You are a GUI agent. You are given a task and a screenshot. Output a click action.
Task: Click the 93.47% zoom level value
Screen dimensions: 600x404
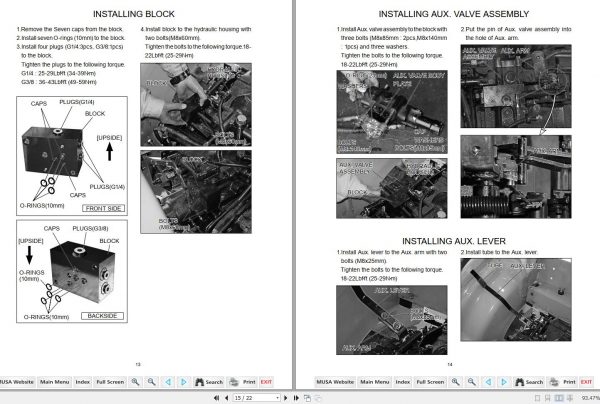(590, 398)
